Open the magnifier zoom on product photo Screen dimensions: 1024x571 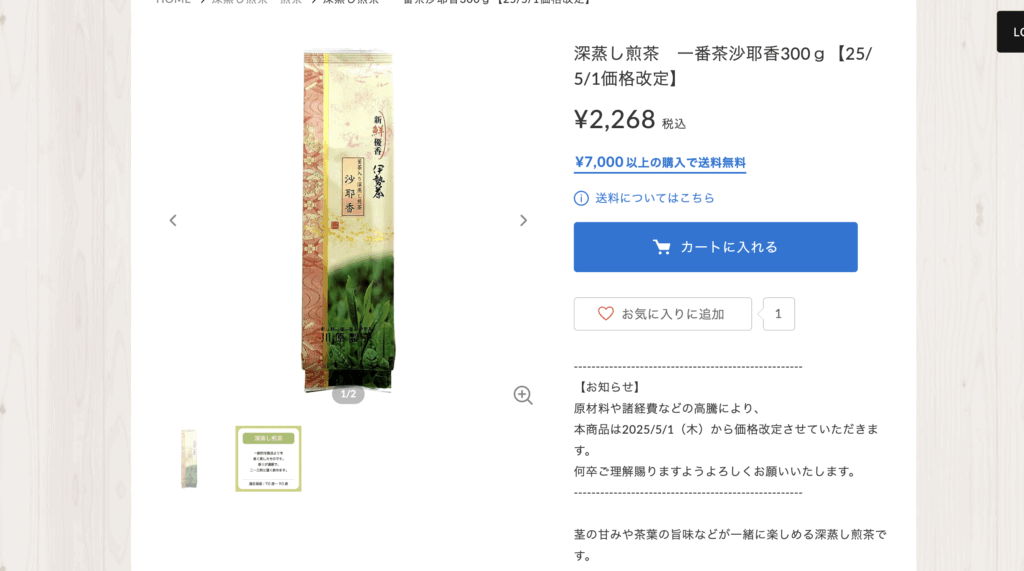click(523, 395)
